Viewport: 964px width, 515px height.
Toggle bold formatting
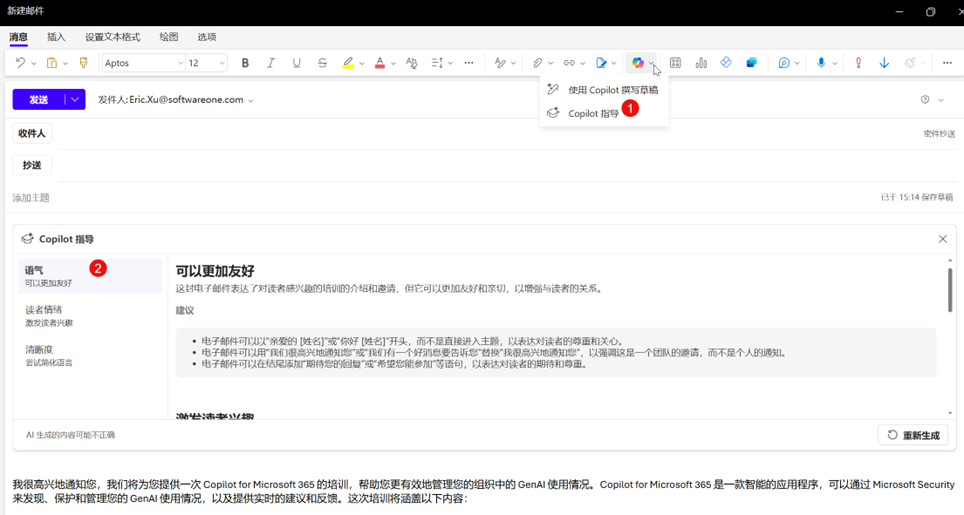pos(245,63)
